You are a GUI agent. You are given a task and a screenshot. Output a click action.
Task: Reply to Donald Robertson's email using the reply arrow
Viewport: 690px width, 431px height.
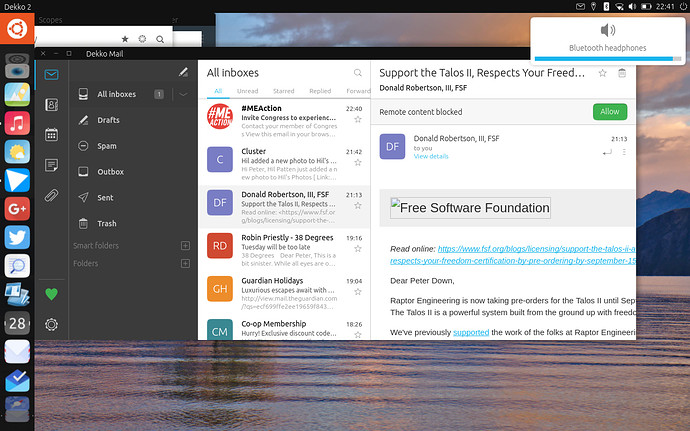pos(607,152)
